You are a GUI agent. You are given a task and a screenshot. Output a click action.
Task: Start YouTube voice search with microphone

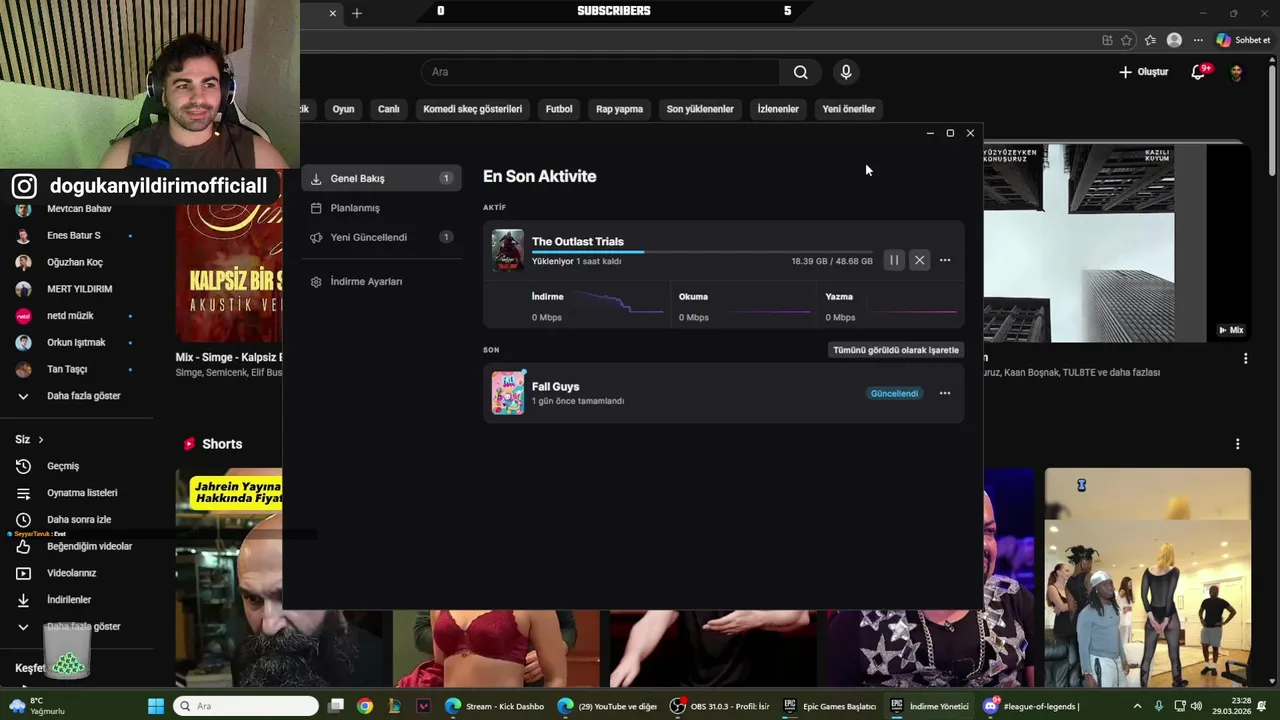point(846,72)
